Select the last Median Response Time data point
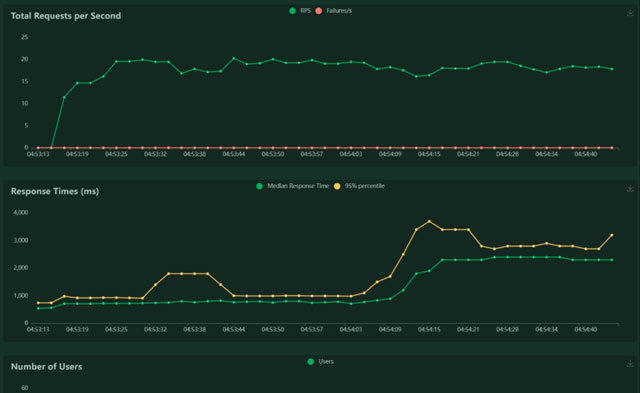 pos(611,260)
